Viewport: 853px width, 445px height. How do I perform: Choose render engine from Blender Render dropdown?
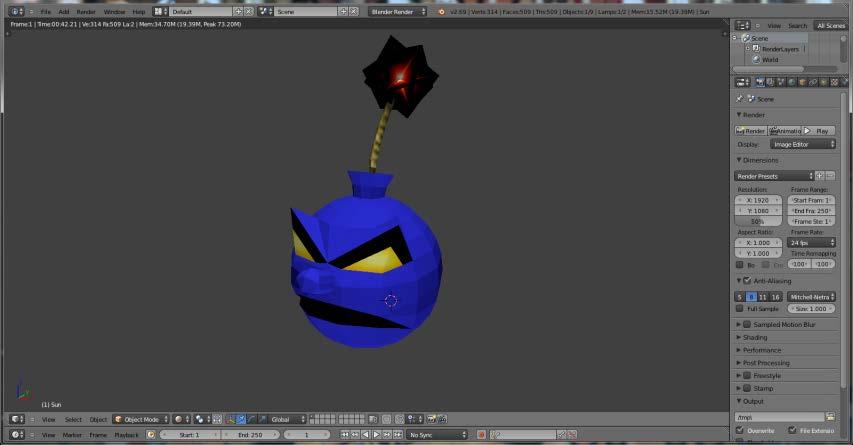tap(398, 11)
